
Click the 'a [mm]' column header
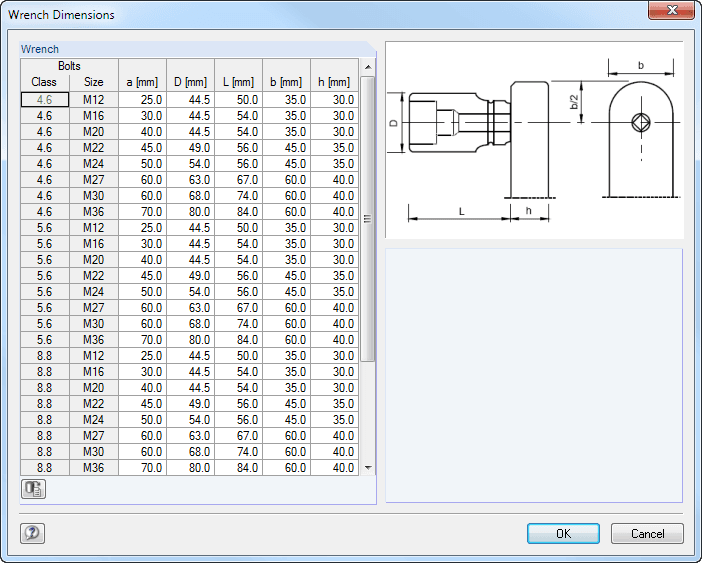(142, 75)
